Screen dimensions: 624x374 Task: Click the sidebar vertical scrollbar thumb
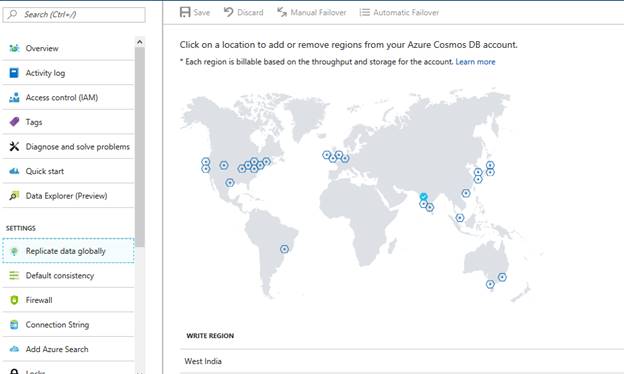(x=140, y=146)
